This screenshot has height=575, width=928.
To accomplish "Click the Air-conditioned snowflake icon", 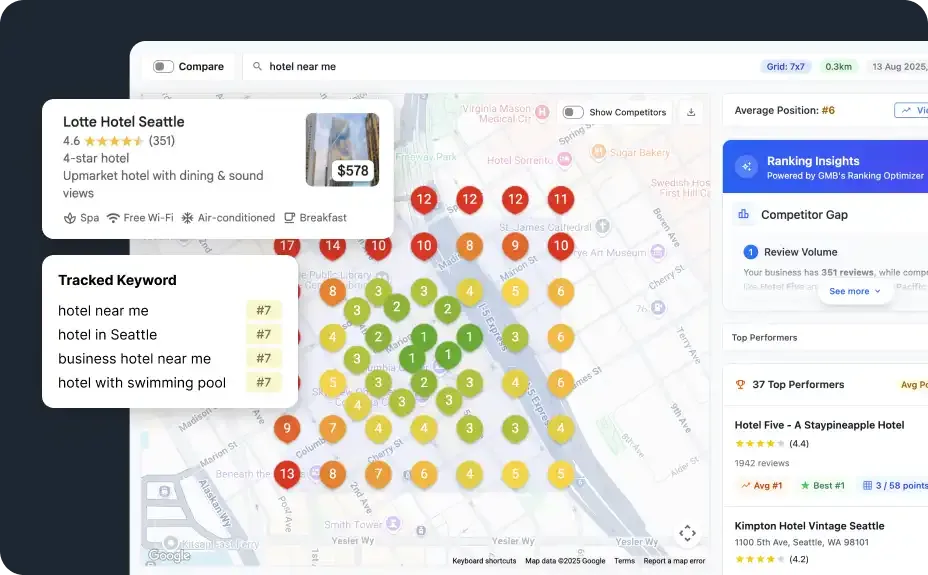I will click(187, 218).
